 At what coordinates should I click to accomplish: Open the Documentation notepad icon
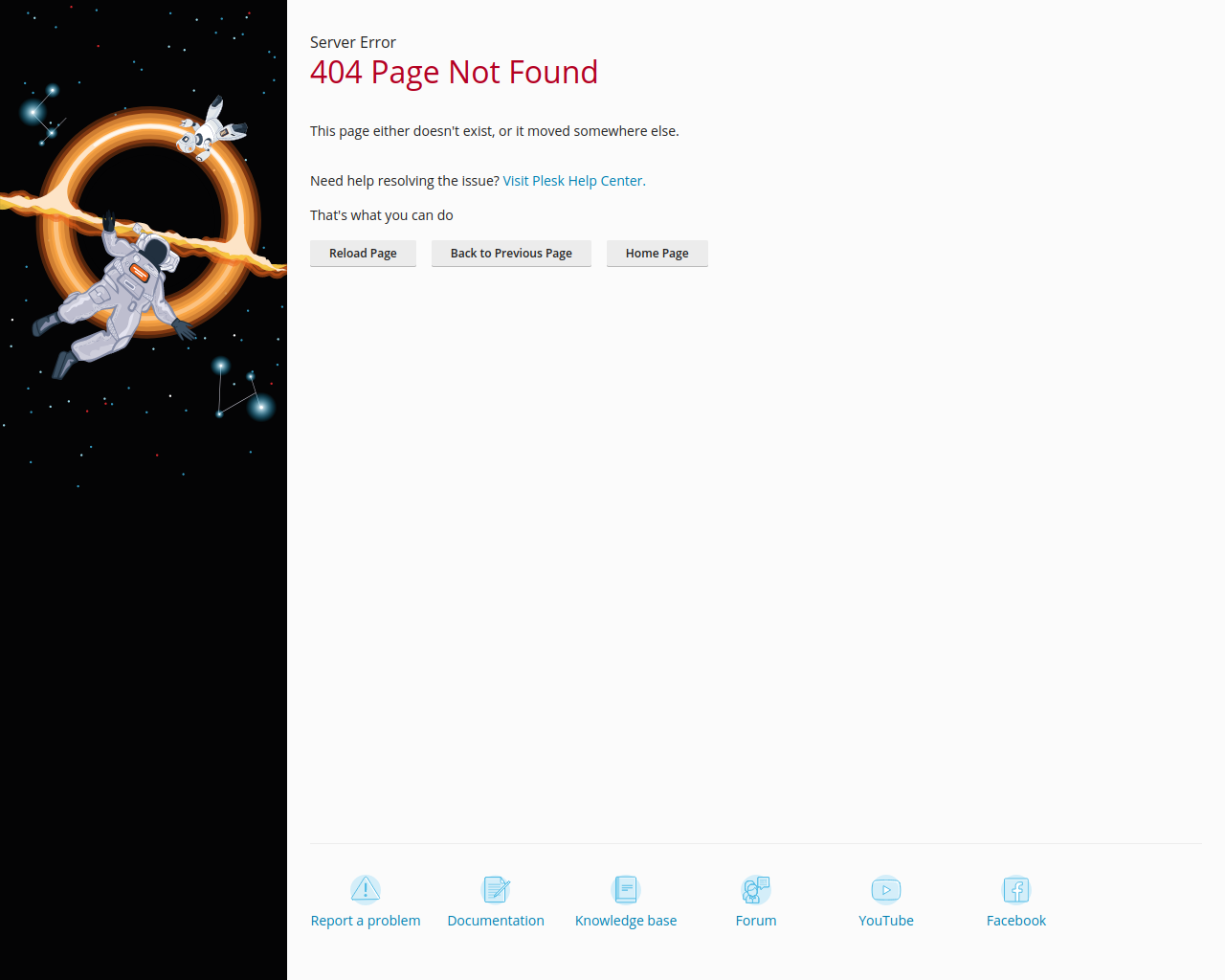tap(496, 890)
